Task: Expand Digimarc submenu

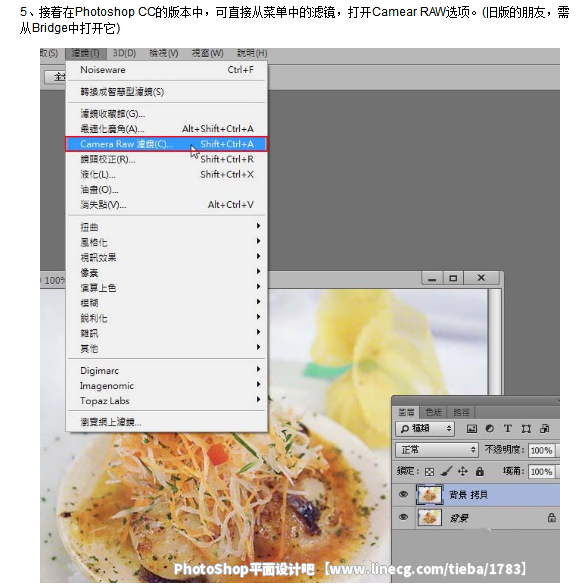Action: click(x=166, y=370)
